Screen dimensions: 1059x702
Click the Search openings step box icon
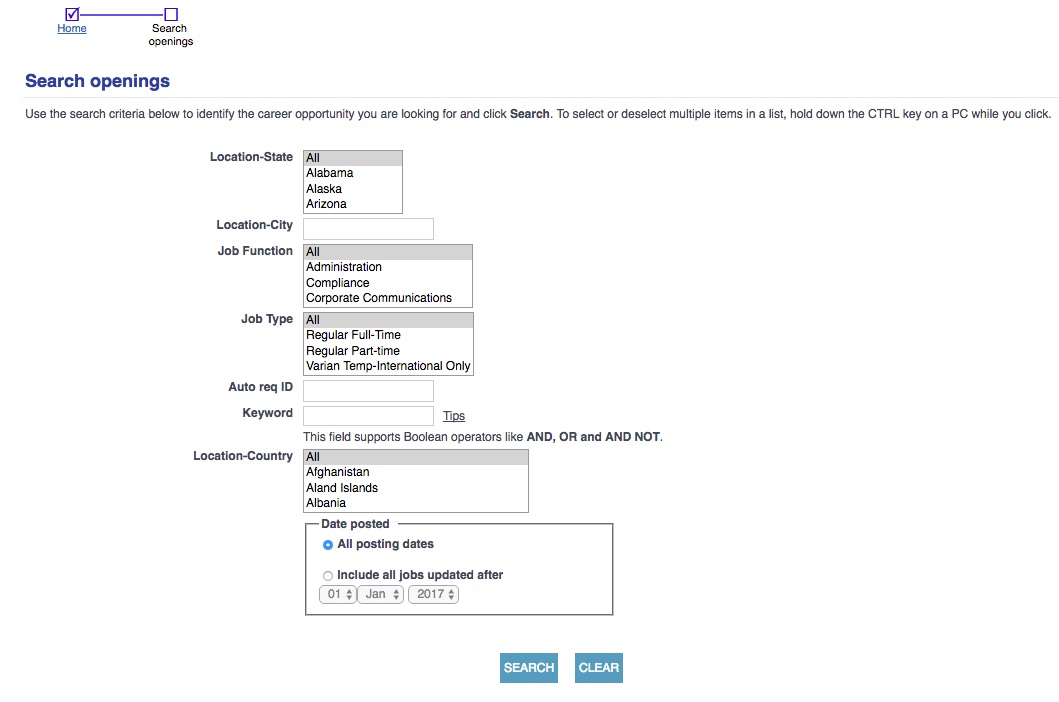click(172, 14)
